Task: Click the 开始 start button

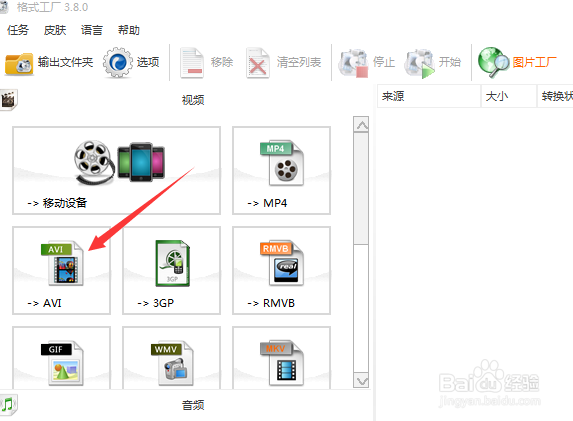Action: pyautogui.click(x=433, y=63)
